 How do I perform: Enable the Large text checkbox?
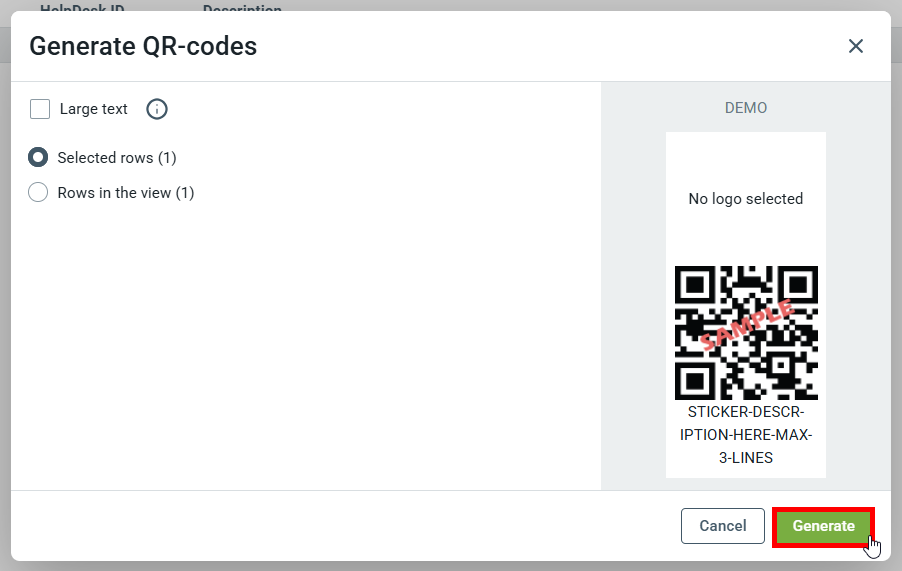(40, 109)
